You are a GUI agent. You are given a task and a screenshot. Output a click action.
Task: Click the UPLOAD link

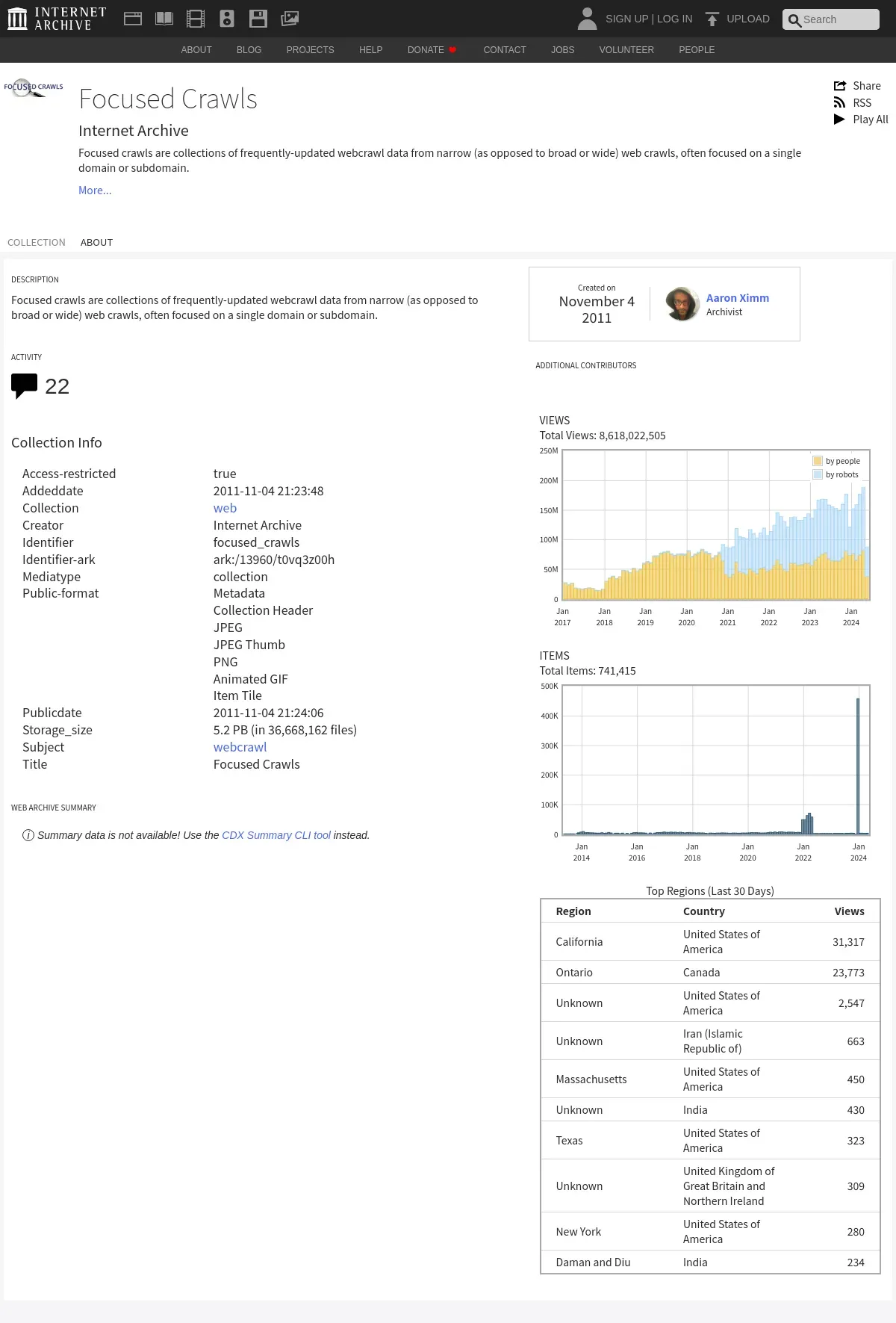(x=748, y=19)
